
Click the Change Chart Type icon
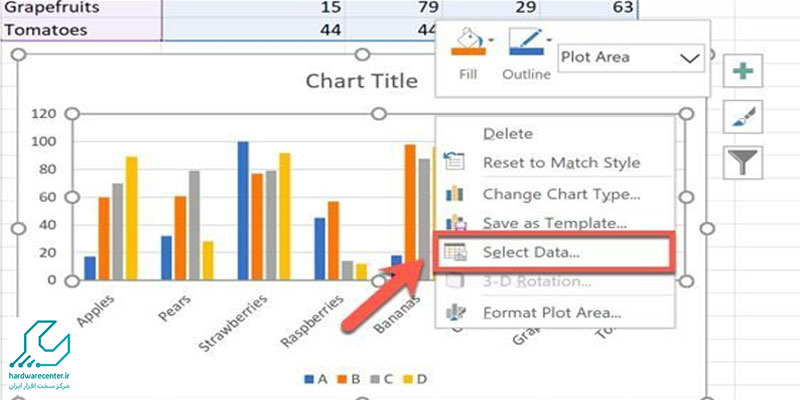pyautogui.click(x=455, y=193)
